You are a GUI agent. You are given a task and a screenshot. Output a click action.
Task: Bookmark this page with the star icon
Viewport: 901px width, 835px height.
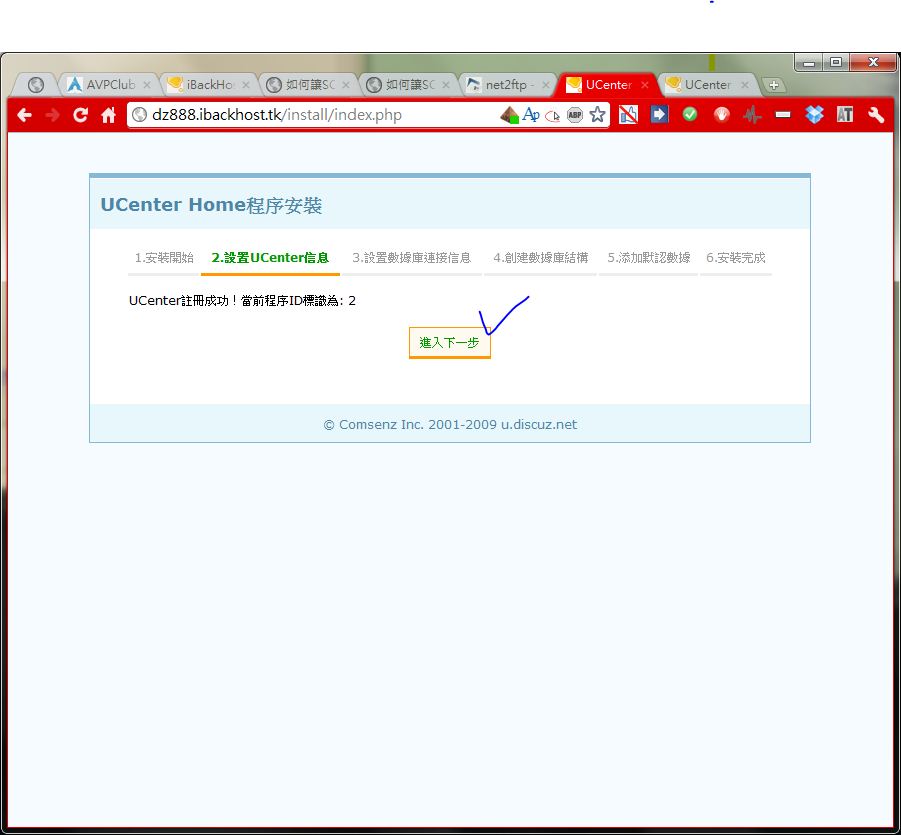597,115
